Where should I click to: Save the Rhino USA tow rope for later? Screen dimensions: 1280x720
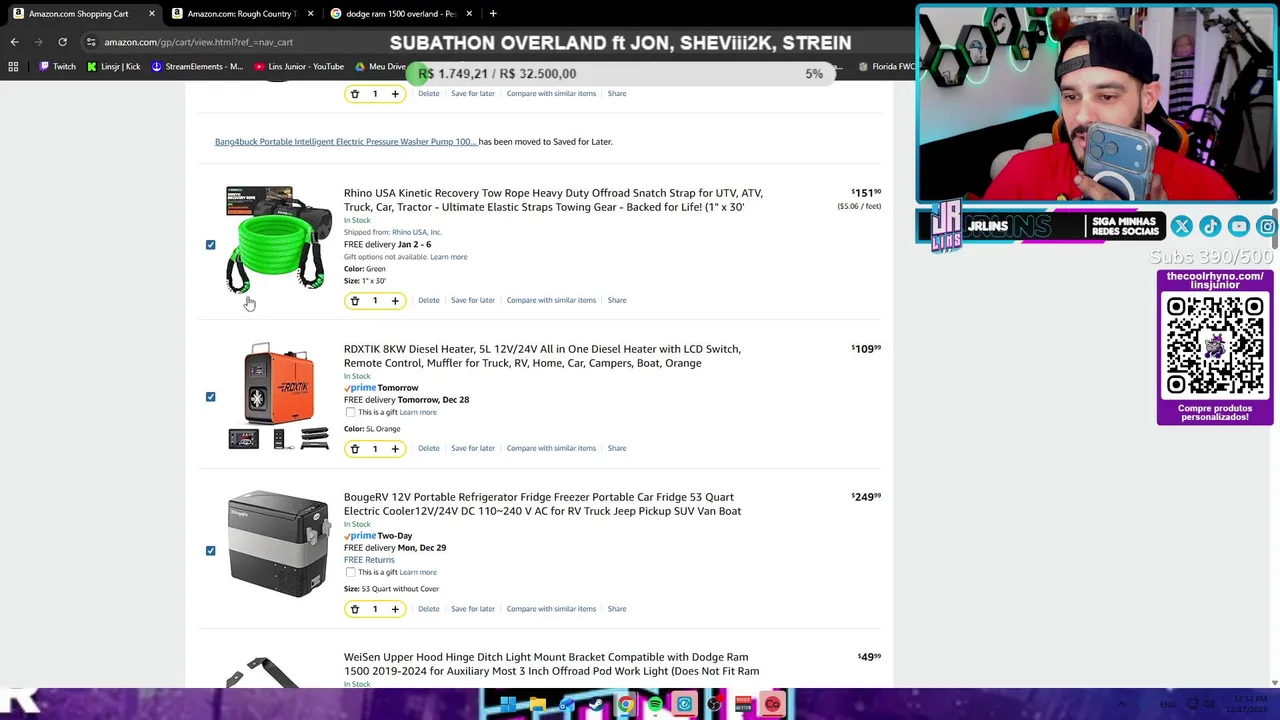473,300
